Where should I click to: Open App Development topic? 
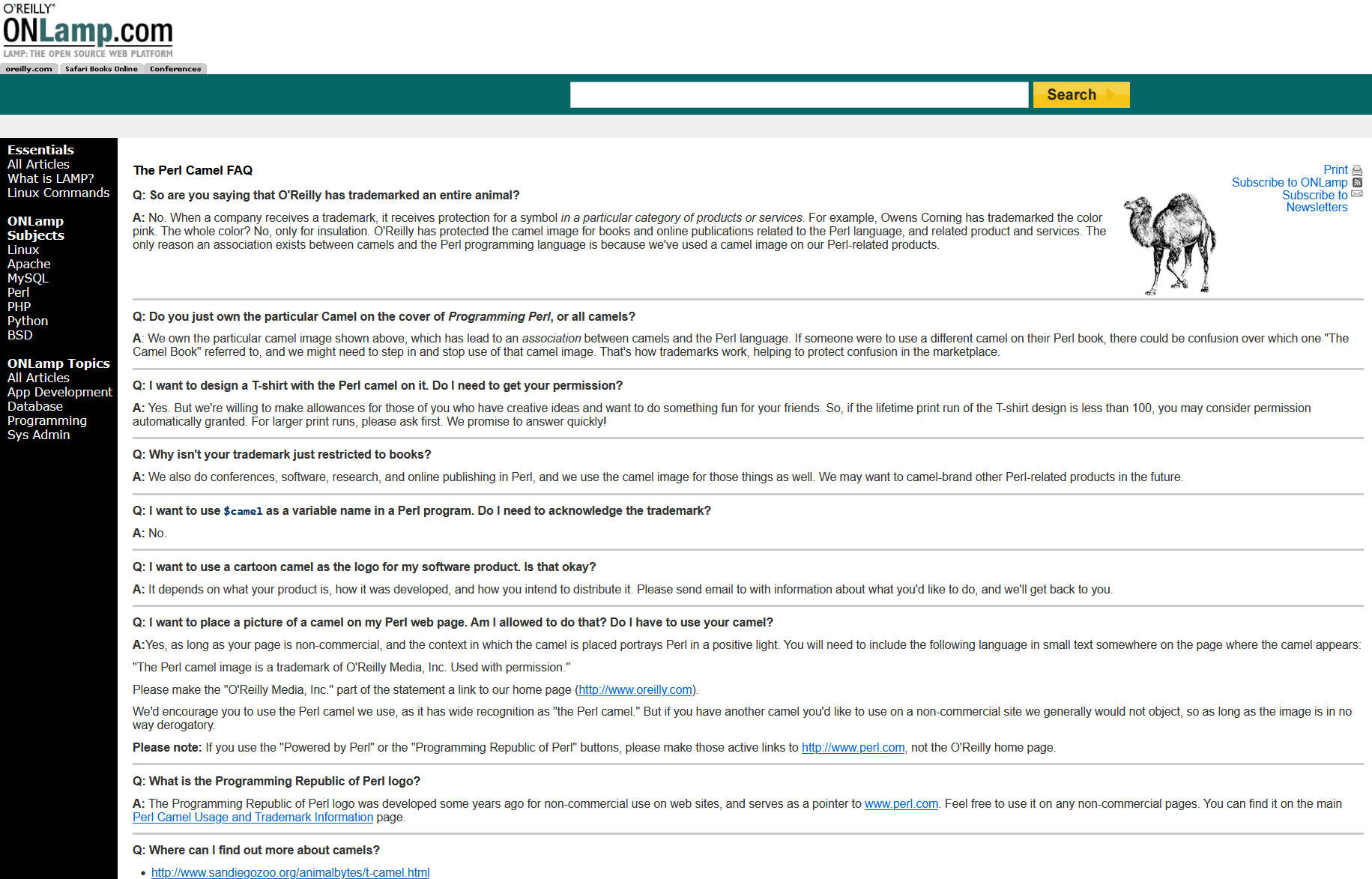pyautogui.click(x=60, y=392)
